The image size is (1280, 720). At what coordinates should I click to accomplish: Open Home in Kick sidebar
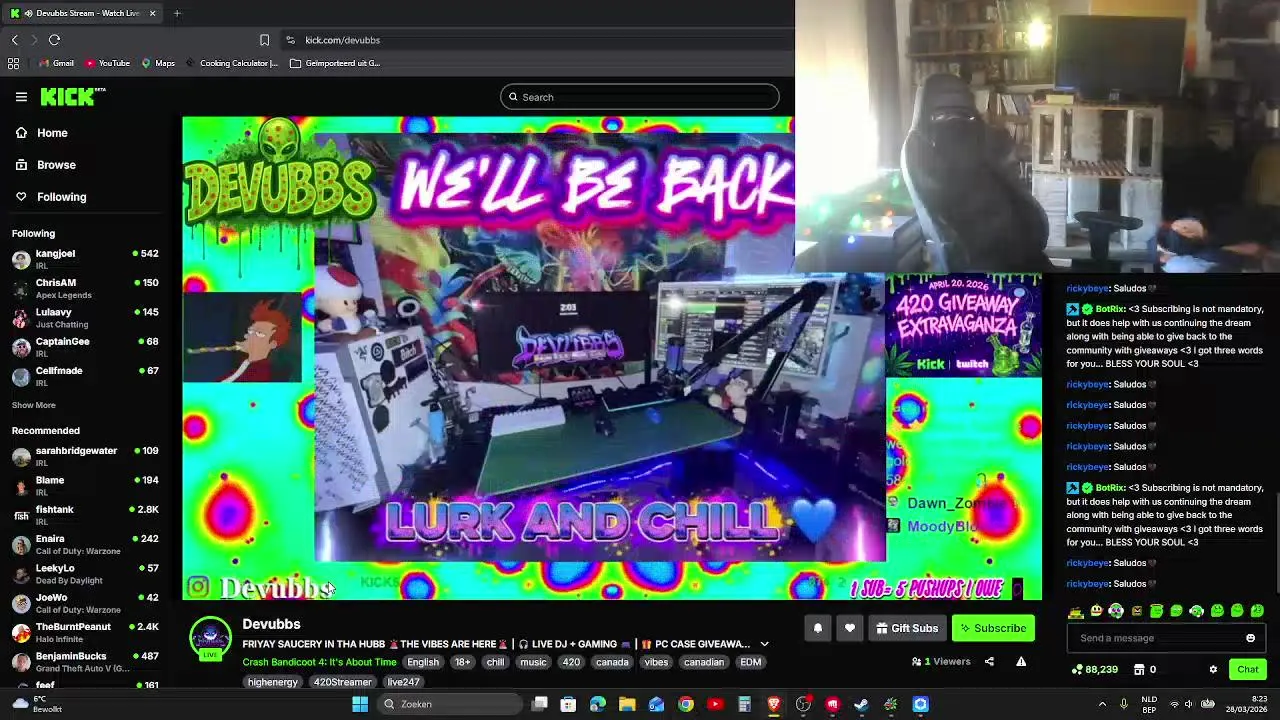42,133
